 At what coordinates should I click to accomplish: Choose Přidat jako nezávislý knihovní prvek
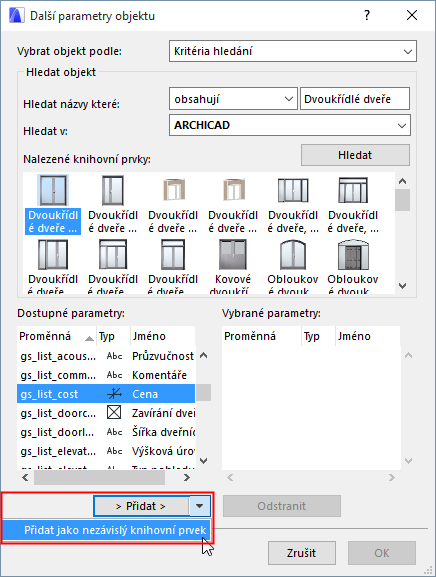[x=107, y=530]
